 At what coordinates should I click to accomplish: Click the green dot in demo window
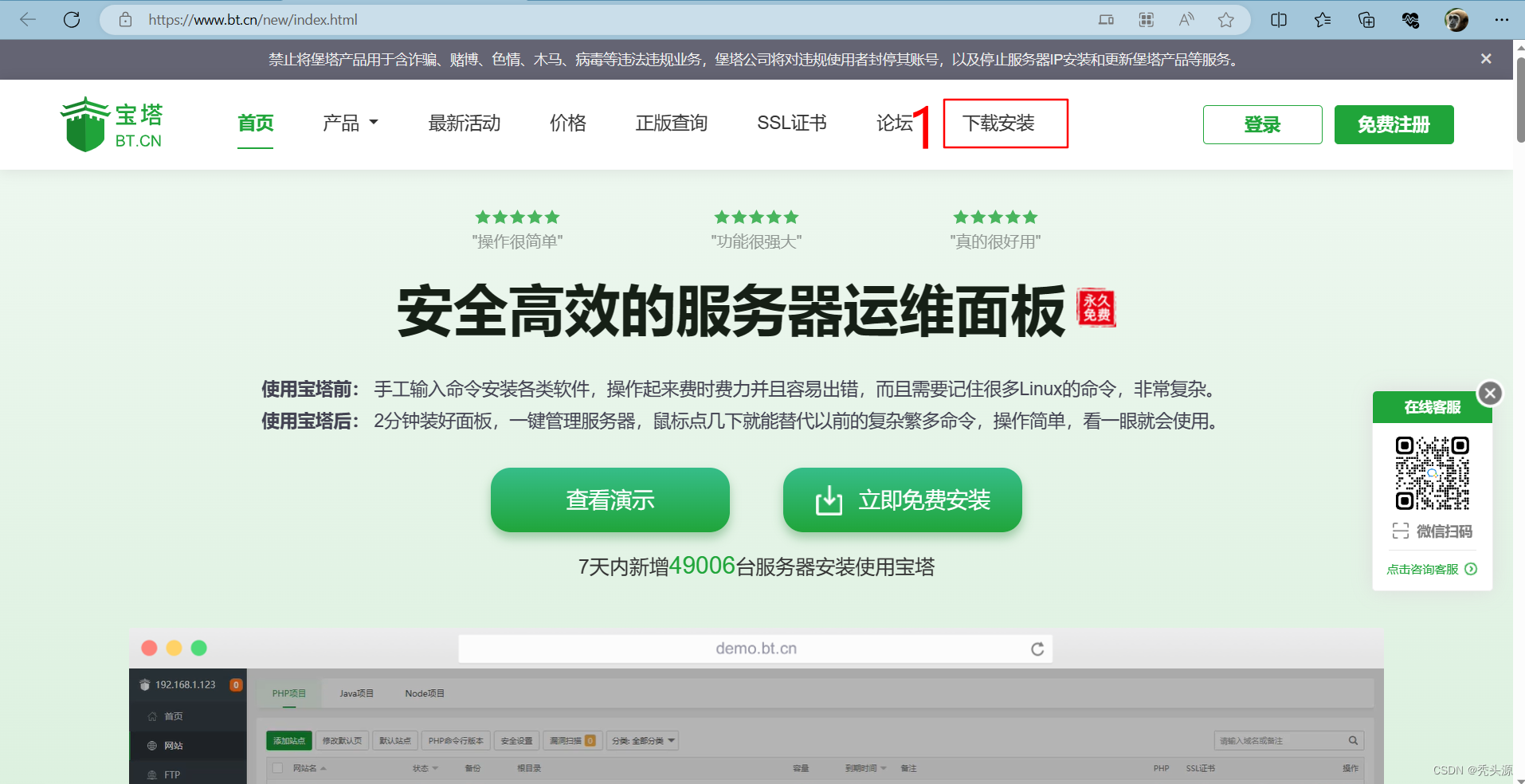[x=199, y=648]
